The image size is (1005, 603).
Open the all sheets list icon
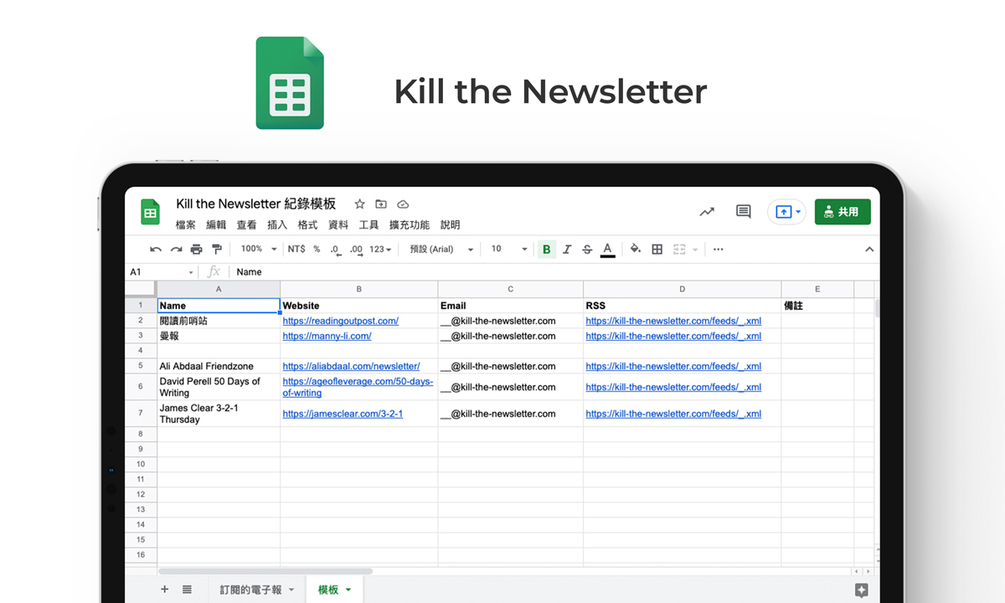[187, 589]
